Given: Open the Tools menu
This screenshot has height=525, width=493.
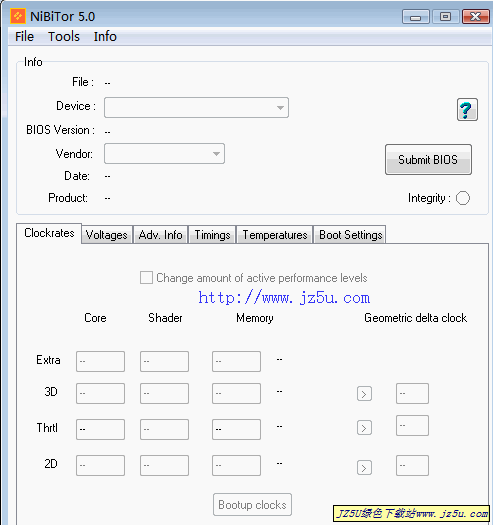Looking at the screenshot, I should click(64, 36).
